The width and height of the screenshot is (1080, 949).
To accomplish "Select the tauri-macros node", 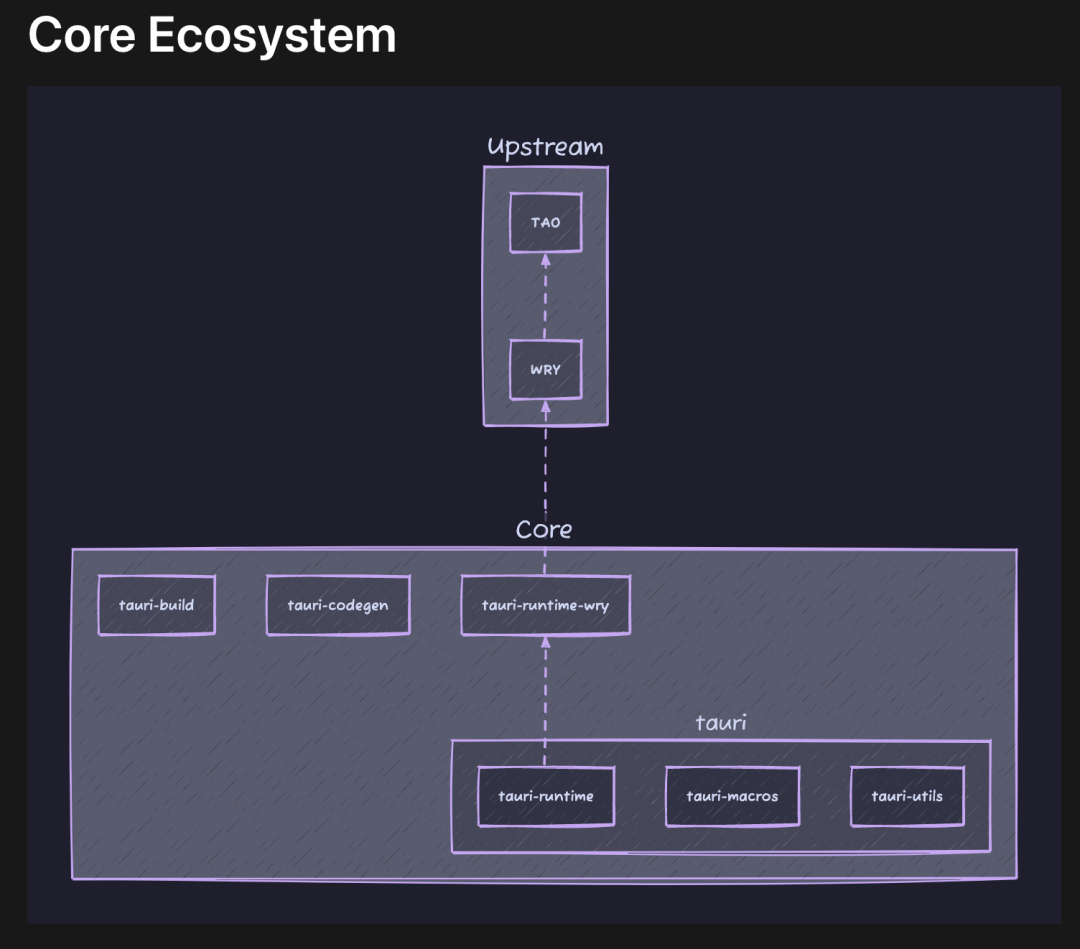I will tap(732, 795).
